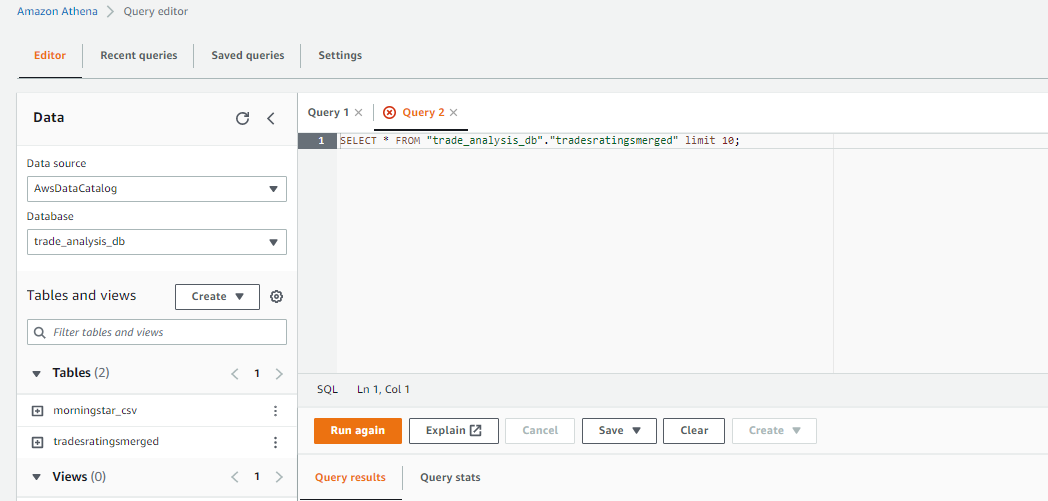The width and height of the screenshot is (1048, 501).
Task: Go to previous page of Tables
Action: click(x=235, y=373)
